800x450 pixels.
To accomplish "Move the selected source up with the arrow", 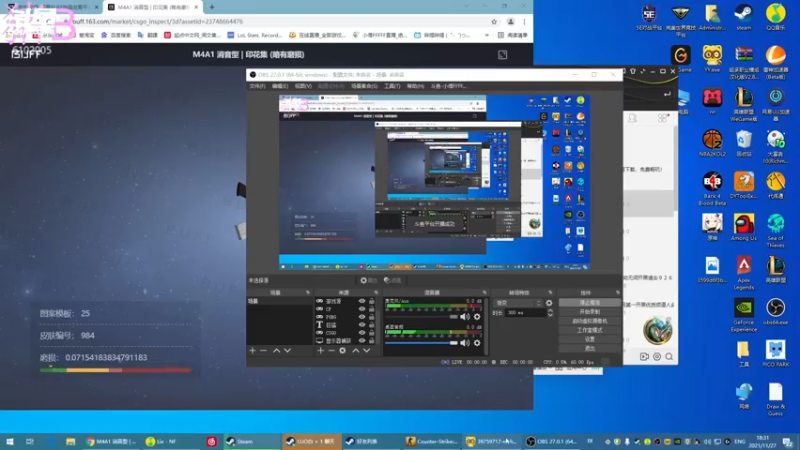I will [356, 351].
